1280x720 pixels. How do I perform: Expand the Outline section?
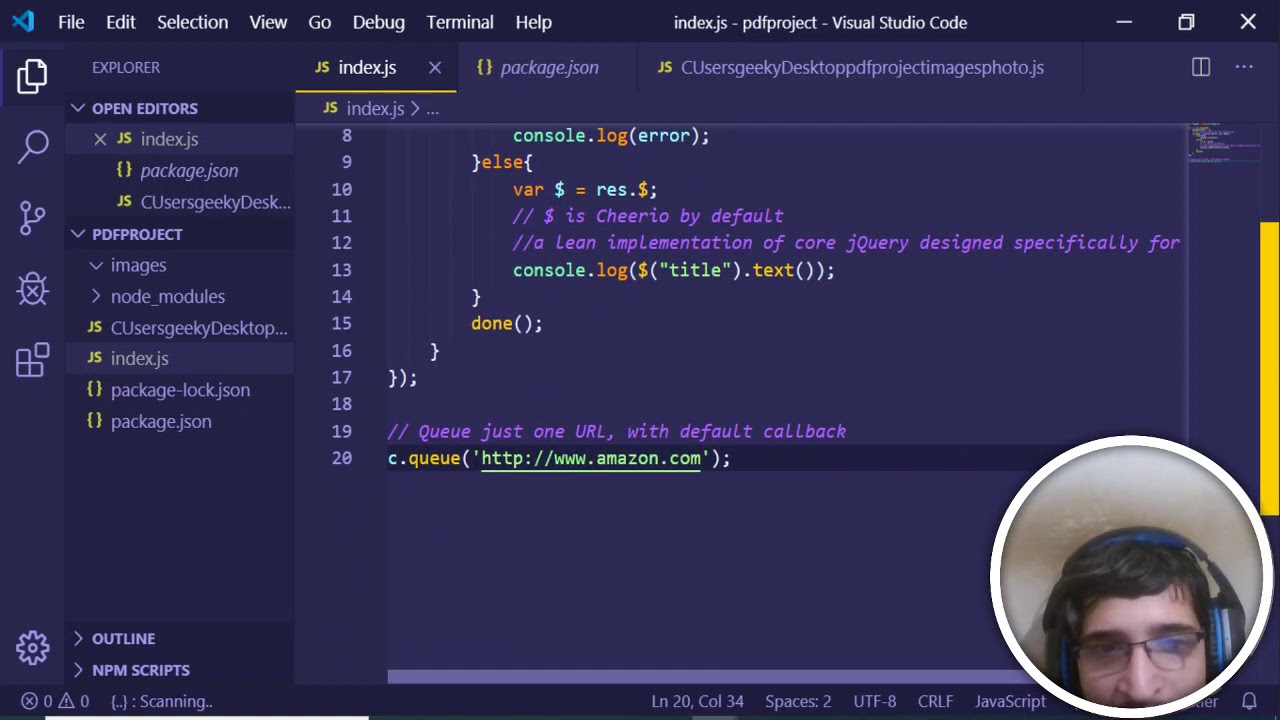tap(123, 638)
